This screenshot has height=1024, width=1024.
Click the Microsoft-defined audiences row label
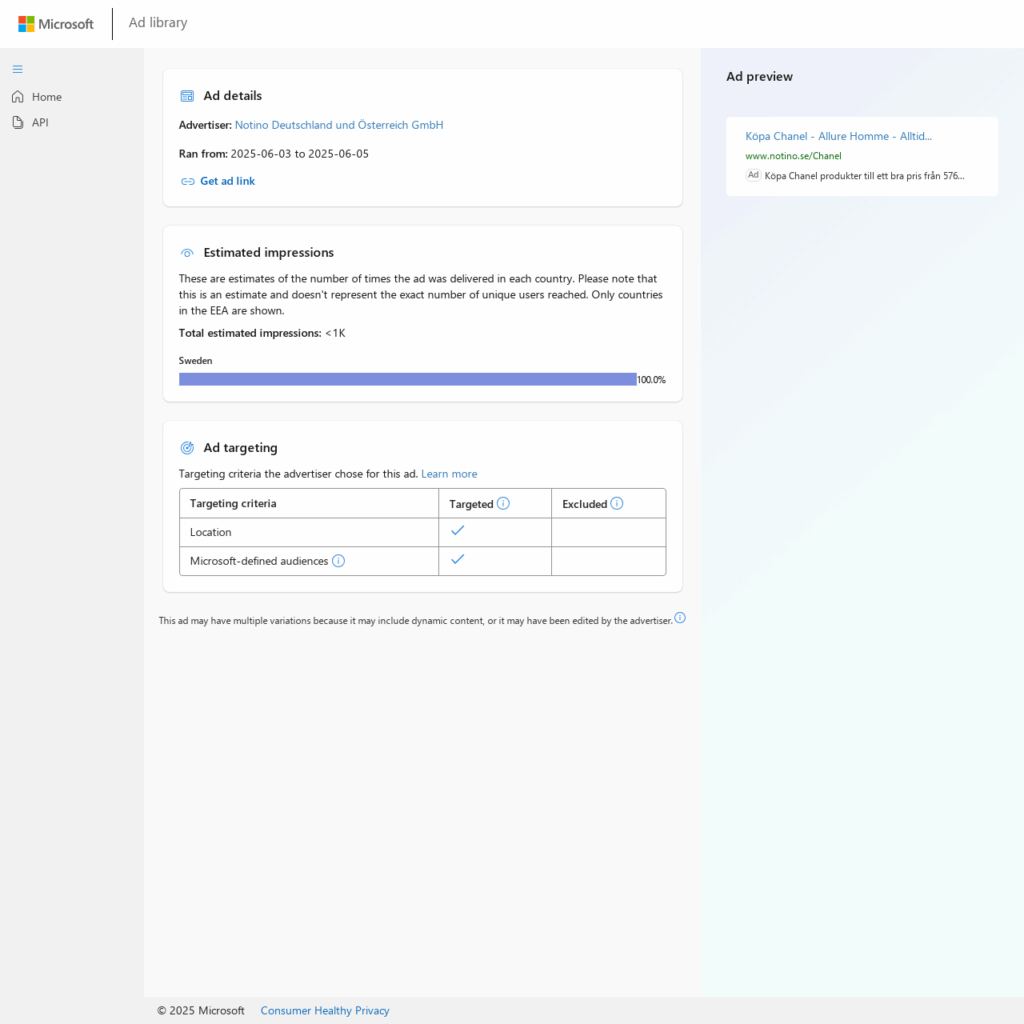tap(259, 561)
